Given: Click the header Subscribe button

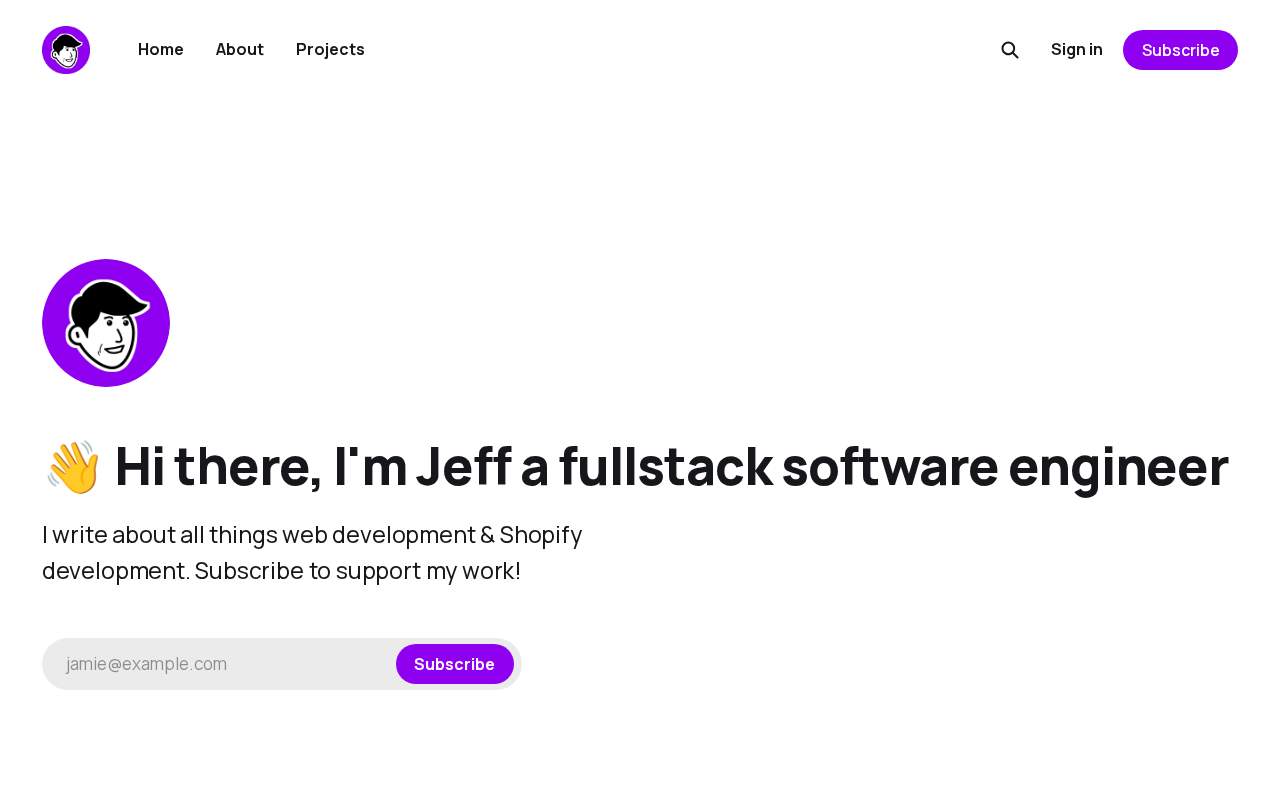Looking at the screenshot, I should [1180, 50].
